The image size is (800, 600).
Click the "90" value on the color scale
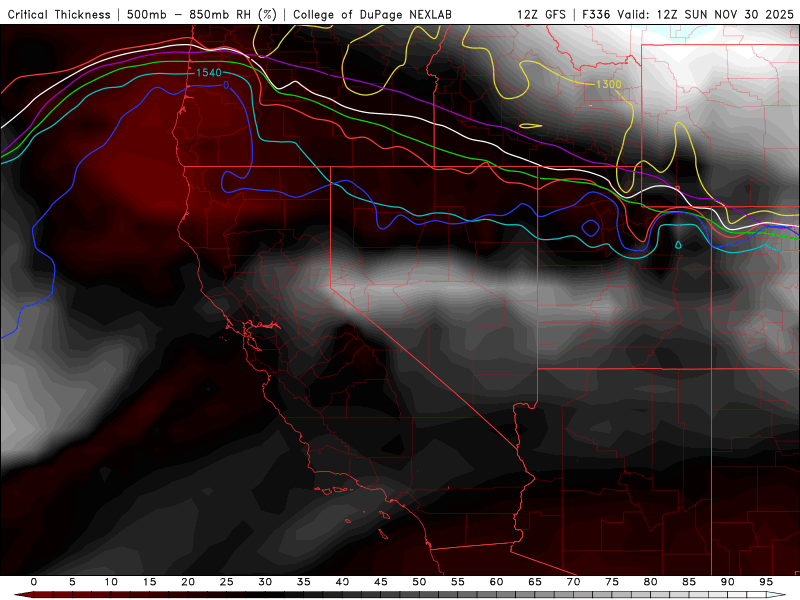click(x=727, y=582)
